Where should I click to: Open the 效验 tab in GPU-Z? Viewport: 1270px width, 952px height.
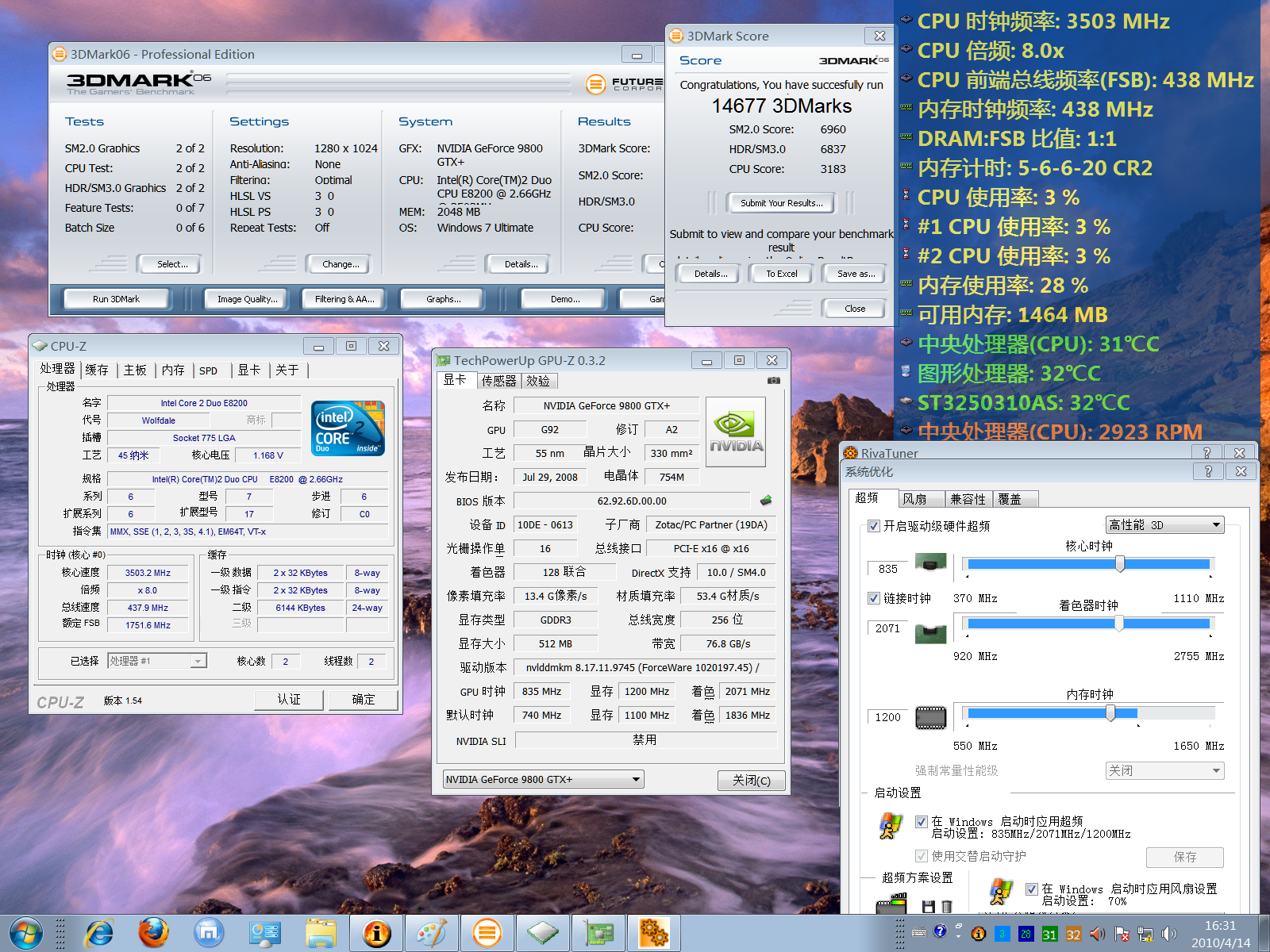click(538, 381)
